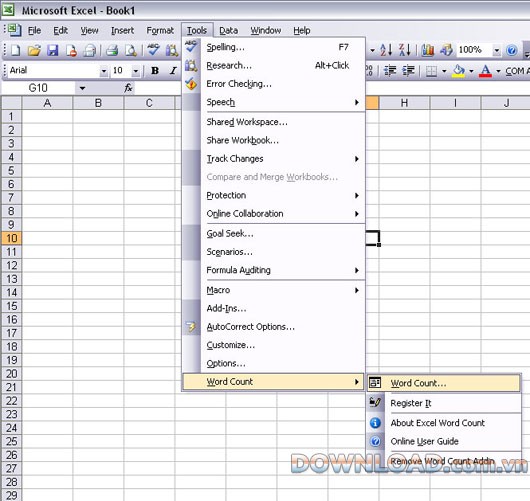Sort ascending with the A-Z icon

click(386, 50)
